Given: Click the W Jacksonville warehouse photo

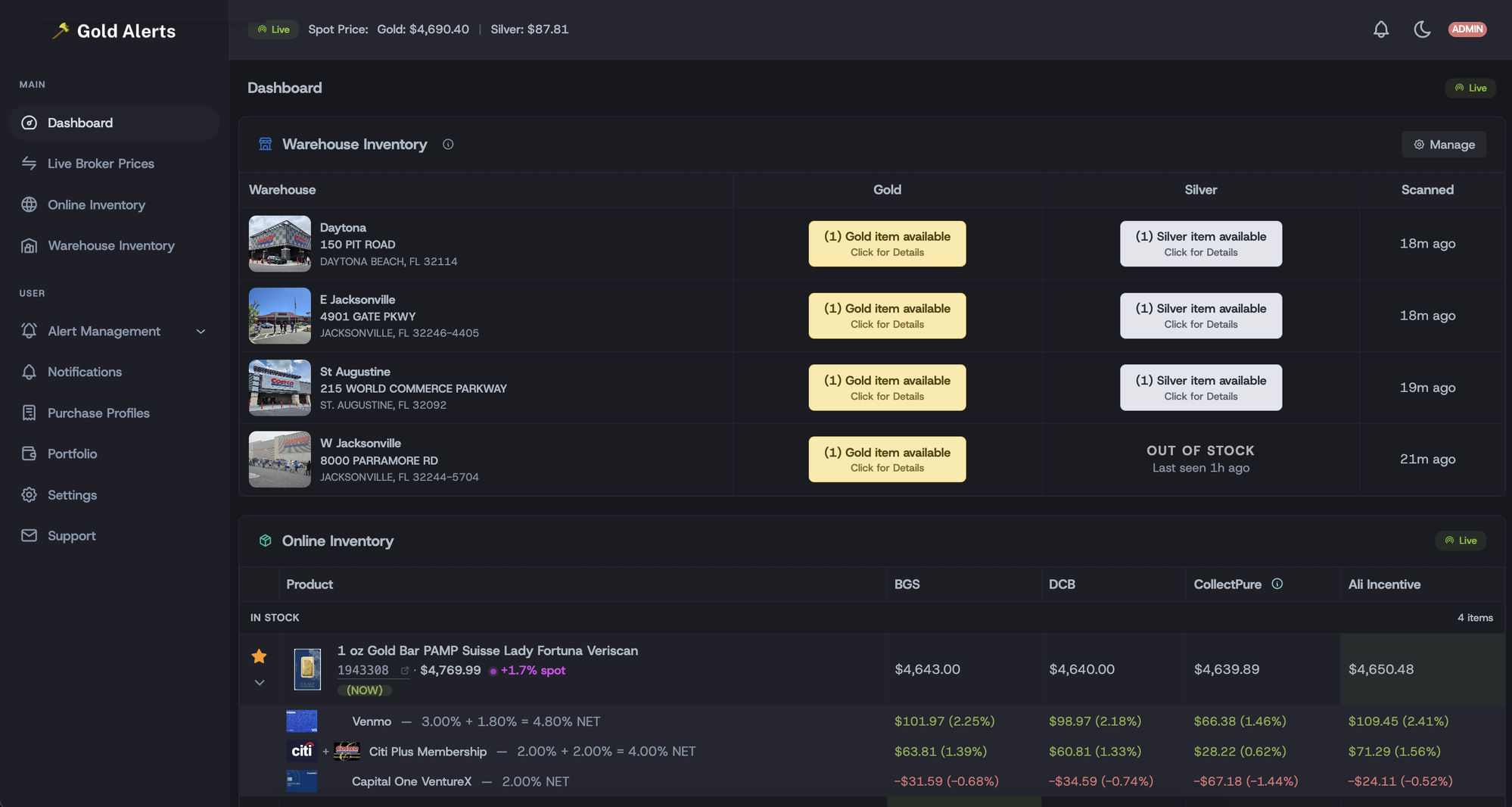Looking at the screenshot, I should click(280, 460).
